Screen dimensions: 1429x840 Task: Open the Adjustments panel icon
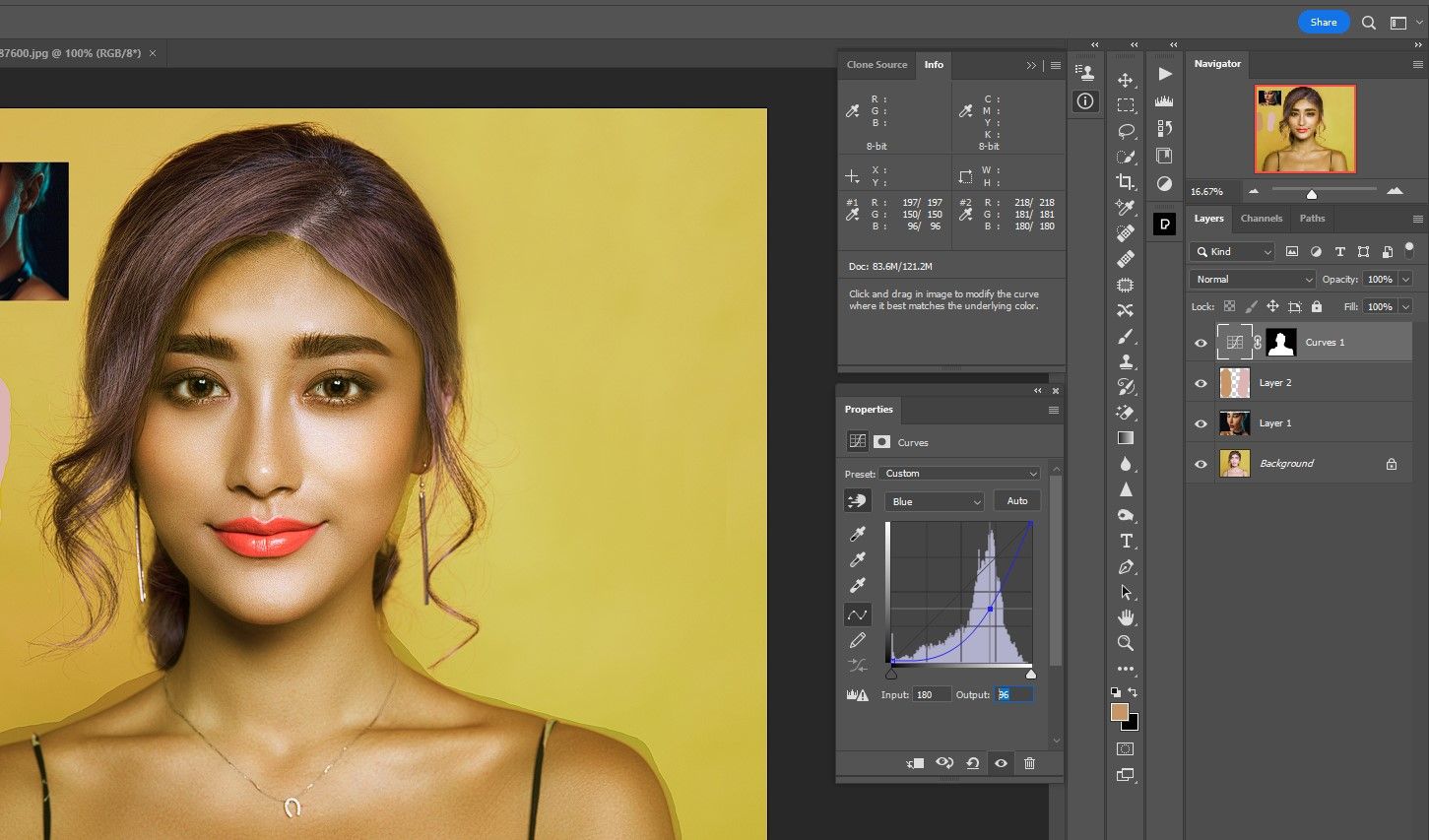[x=1164, y=183]
